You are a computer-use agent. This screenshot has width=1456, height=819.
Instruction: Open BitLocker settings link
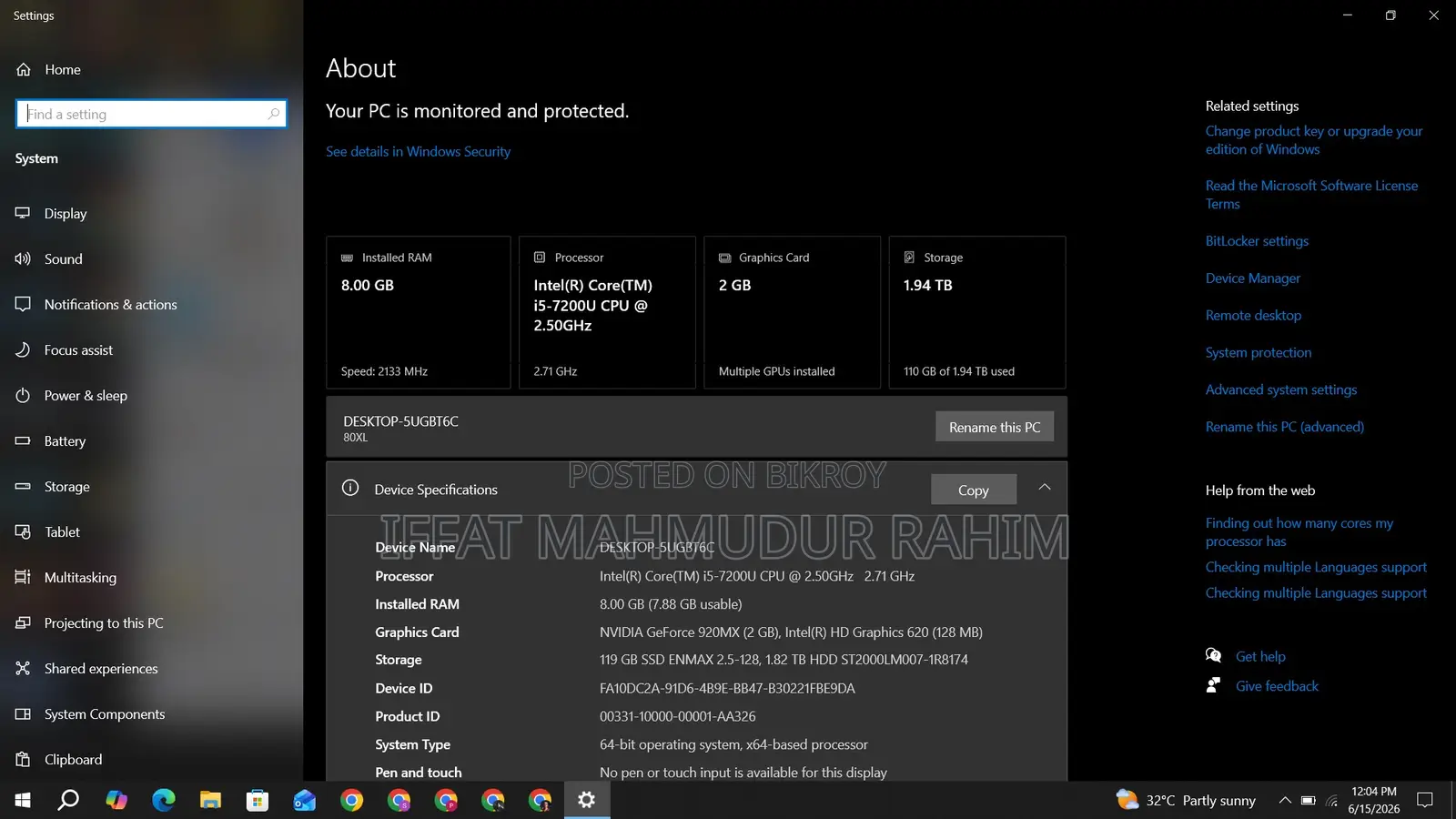point(1257,241)
